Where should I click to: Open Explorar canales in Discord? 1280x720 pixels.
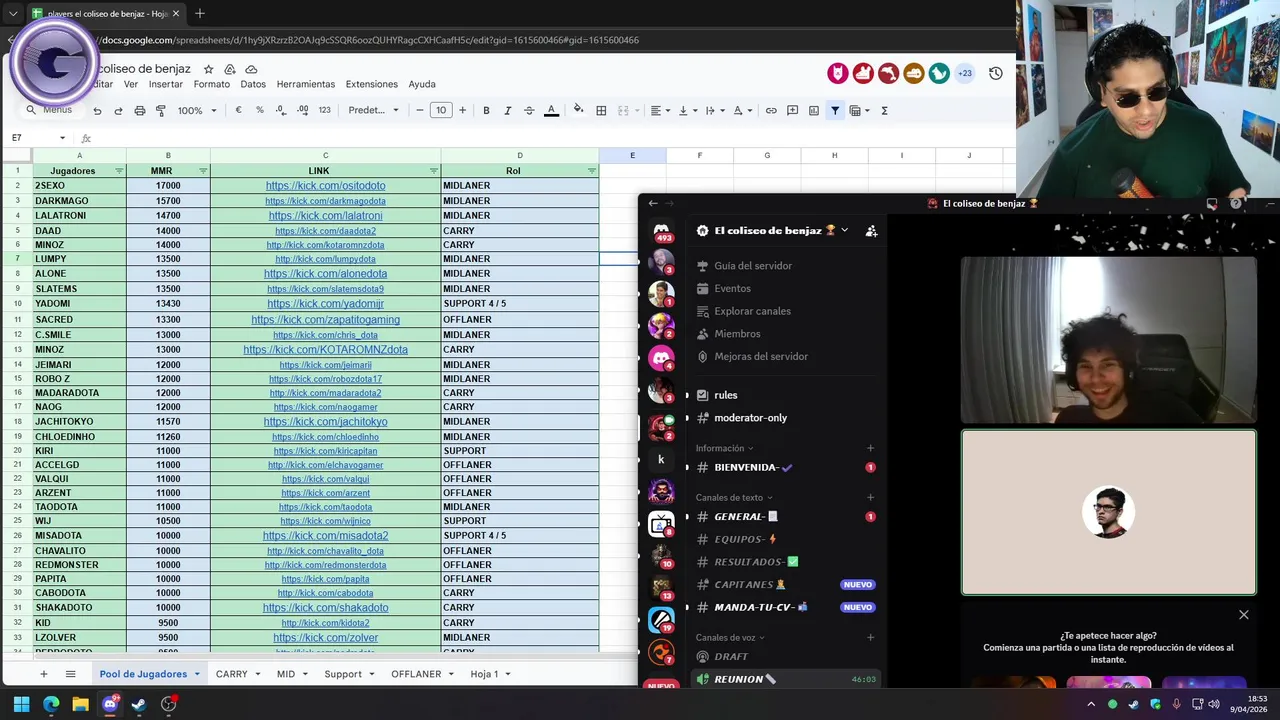coord(752,311)
